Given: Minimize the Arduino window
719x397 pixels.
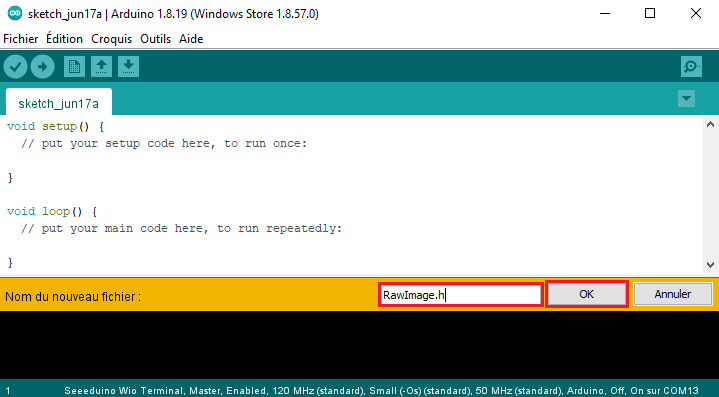Looking at the screenshot, I should point(605,13).
